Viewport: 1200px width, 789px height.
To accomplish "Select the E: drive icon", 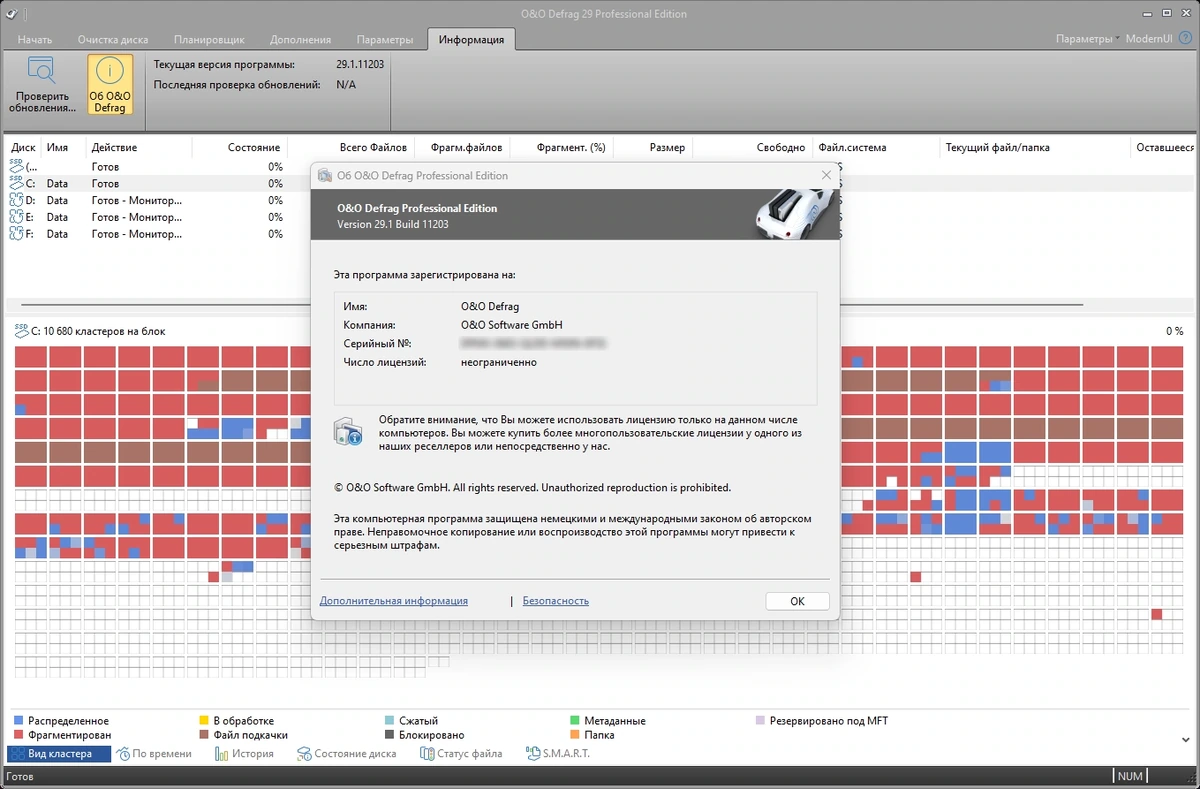I will tap(16, 216).
